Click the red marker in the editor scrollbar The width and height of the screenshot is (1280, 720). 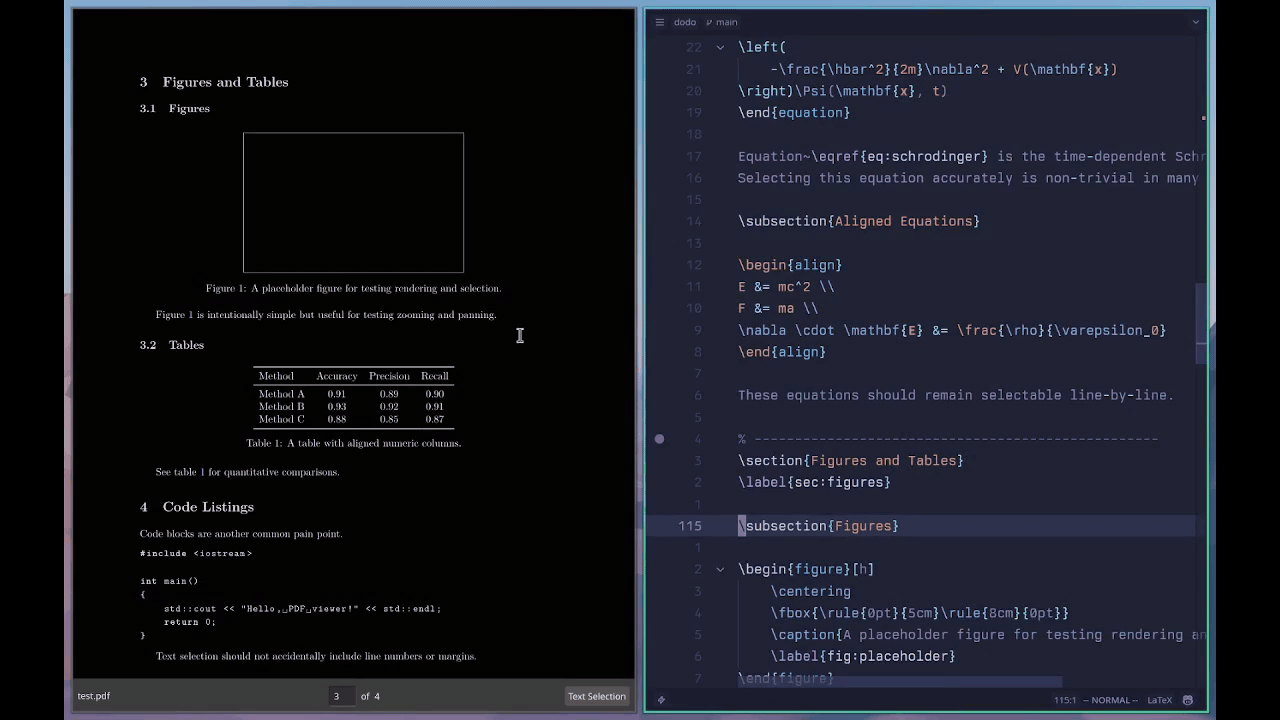click(x=1203, y=117)
